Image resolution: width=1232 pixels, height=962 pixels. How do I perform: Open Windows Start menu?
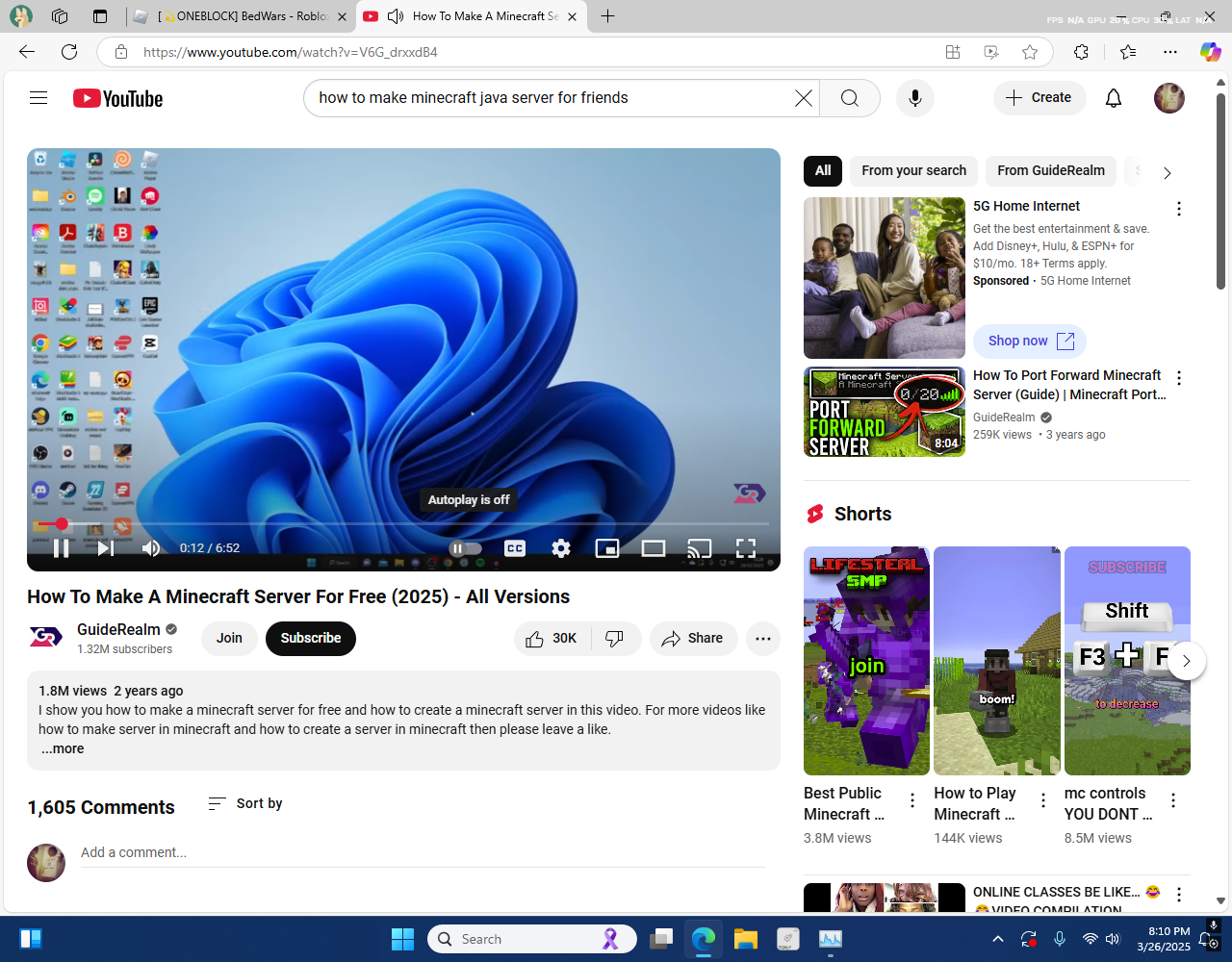[402, 939]
